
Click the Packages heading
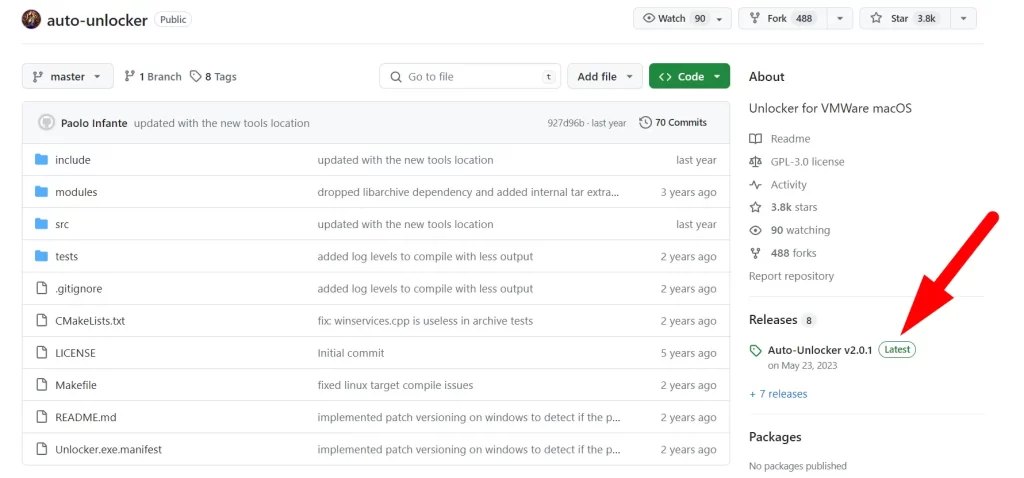pos(775,437)
